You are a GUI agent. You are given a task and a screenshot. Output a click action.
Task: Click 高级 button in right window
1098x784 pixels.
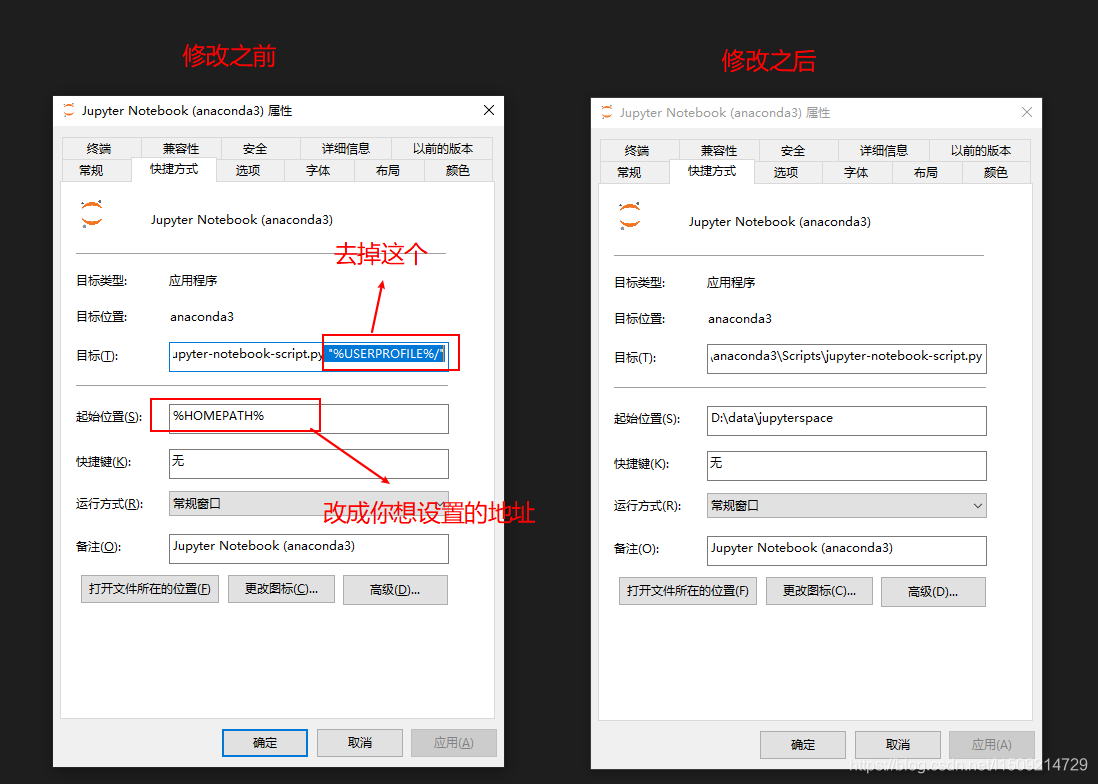pos(933,592)
